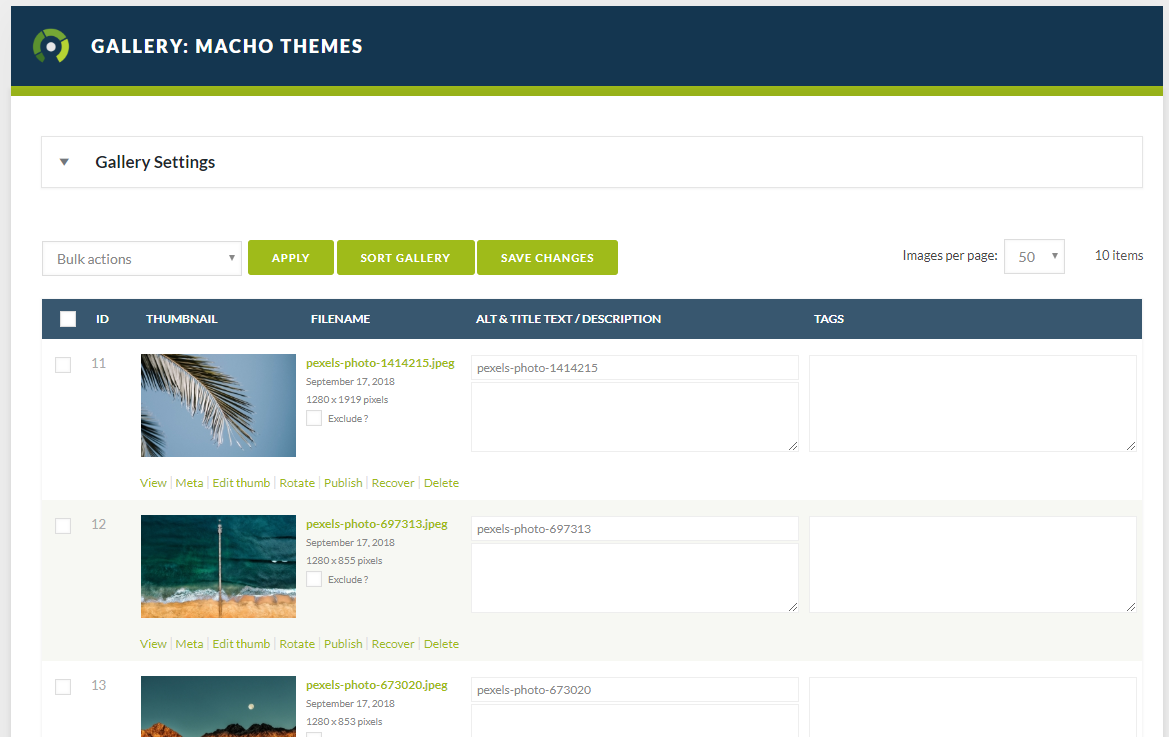The image size is (1169, 737).
Task: Select the checkbox for image ID 12
Action: click(63, 526)
